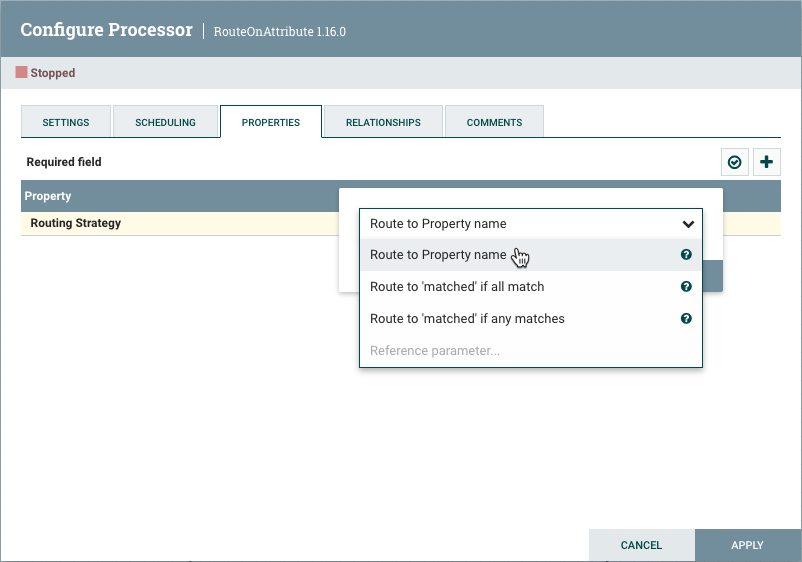Go to the Relationships tab

click(x=383, y=122)
